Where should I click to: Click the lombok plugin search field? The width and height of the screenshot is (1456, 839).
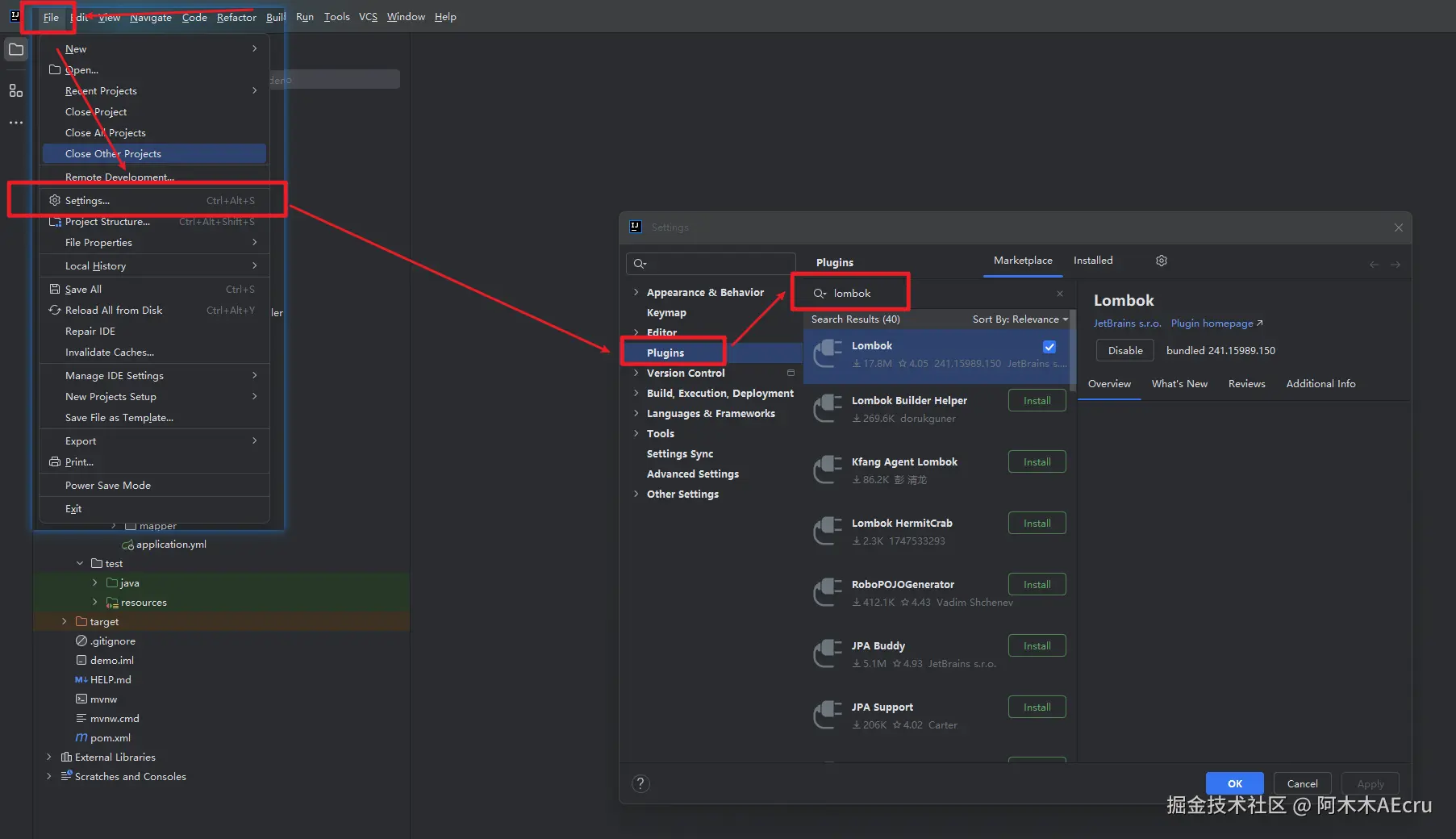click(937, 294)
